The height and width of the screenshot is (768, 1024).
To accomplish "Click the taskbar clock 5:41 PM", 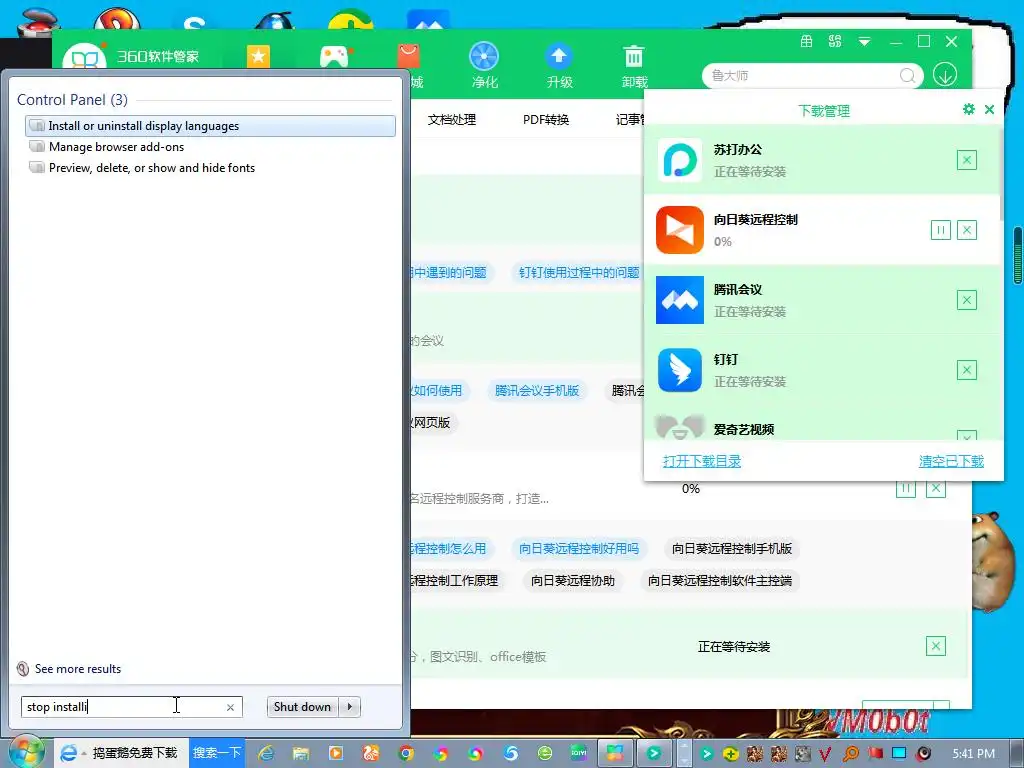I will (x=973, y=754).
